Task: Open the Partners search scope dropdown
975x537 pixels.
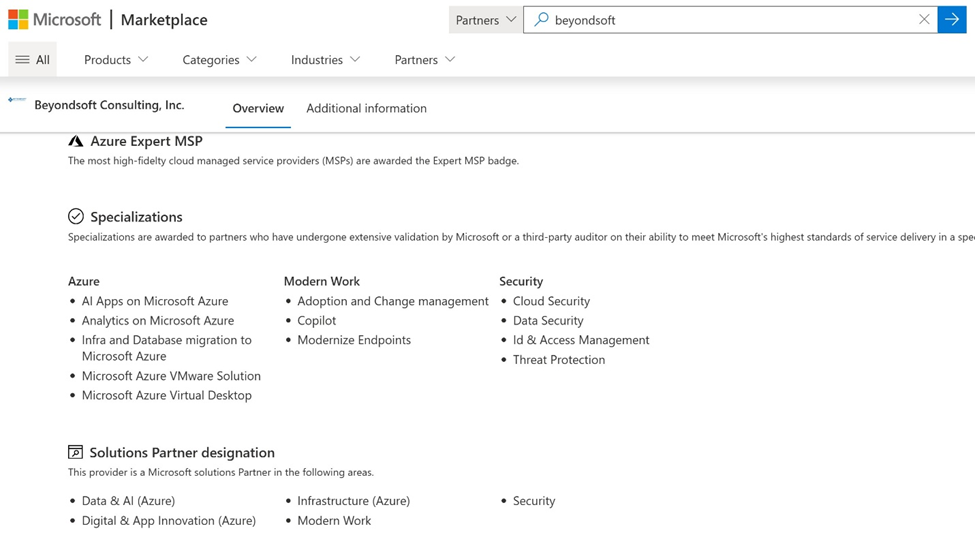Action: (485, 19)
